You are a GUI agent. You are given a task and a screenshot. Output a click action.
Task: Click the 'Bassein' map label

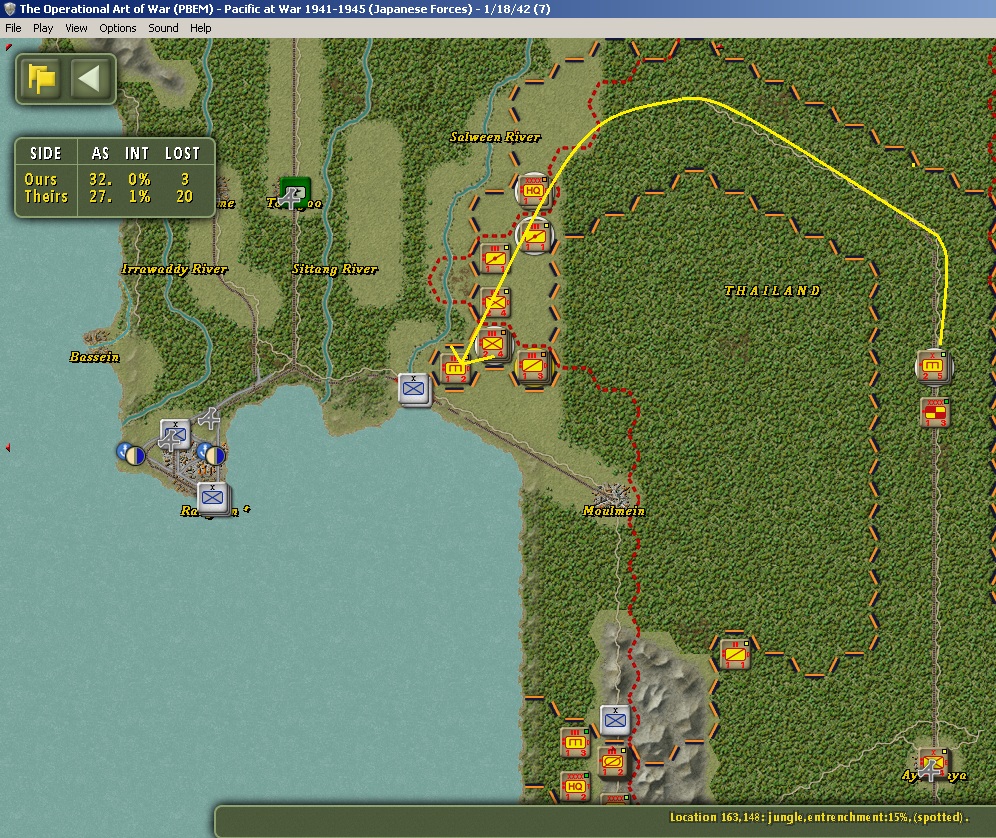(94, 357)
